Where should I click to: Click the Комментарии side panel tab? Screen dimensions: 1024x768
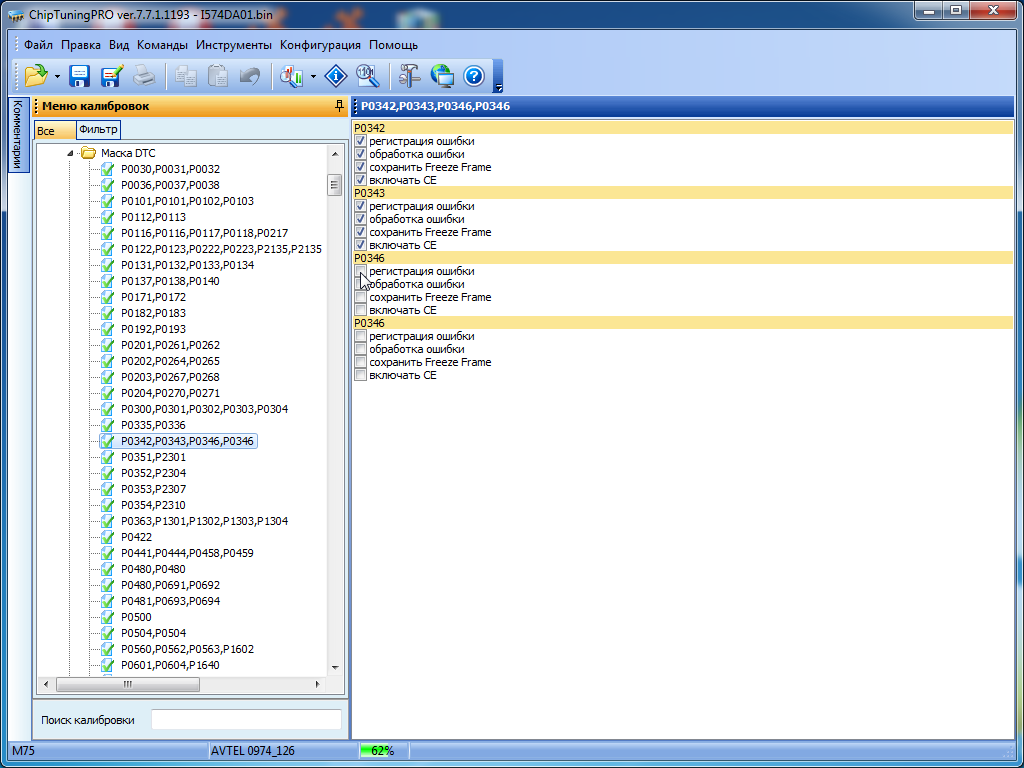point(17,135)
